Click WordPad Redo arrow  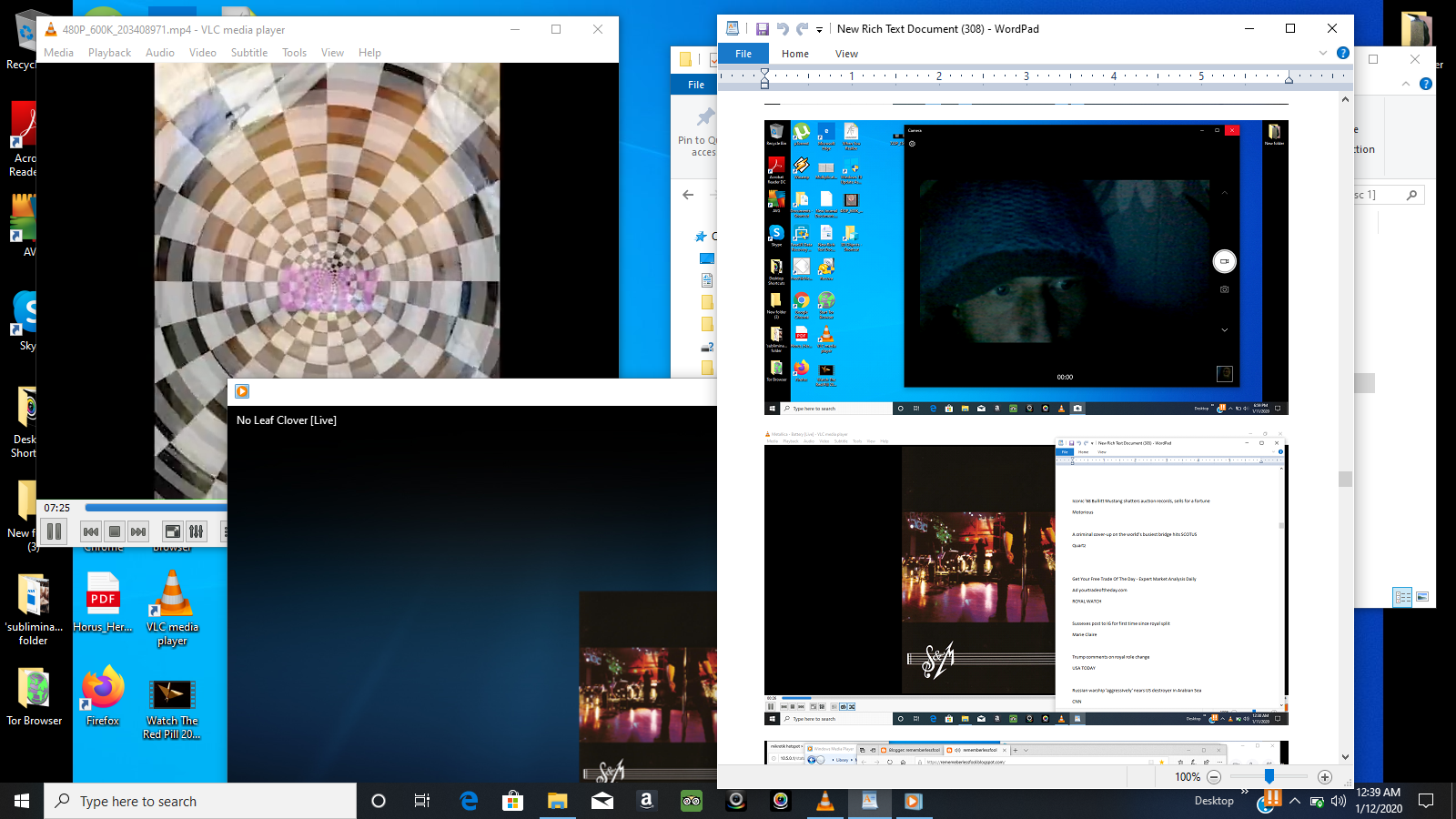click(x=802, y=29)
